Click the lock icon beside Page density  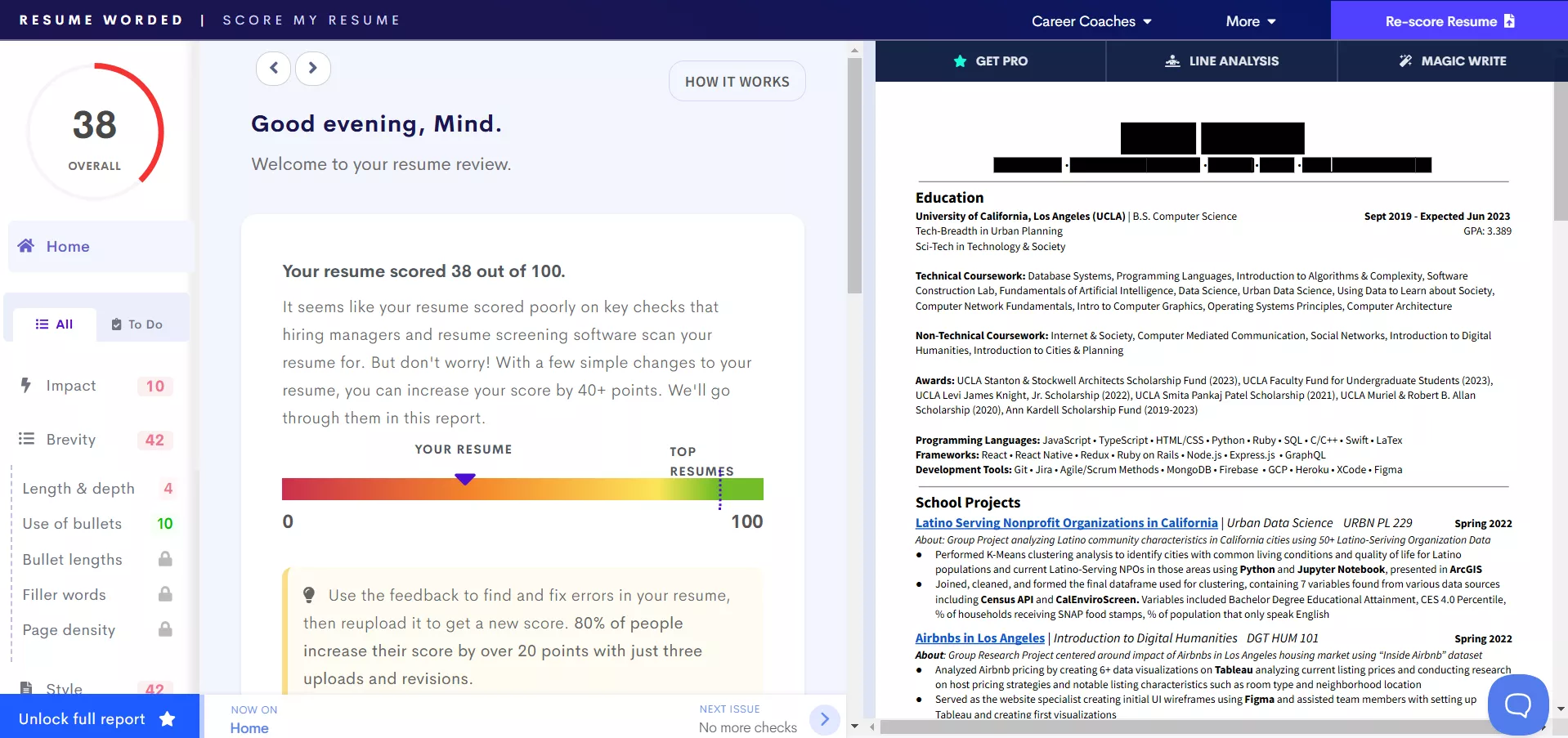tap(165, 629)
